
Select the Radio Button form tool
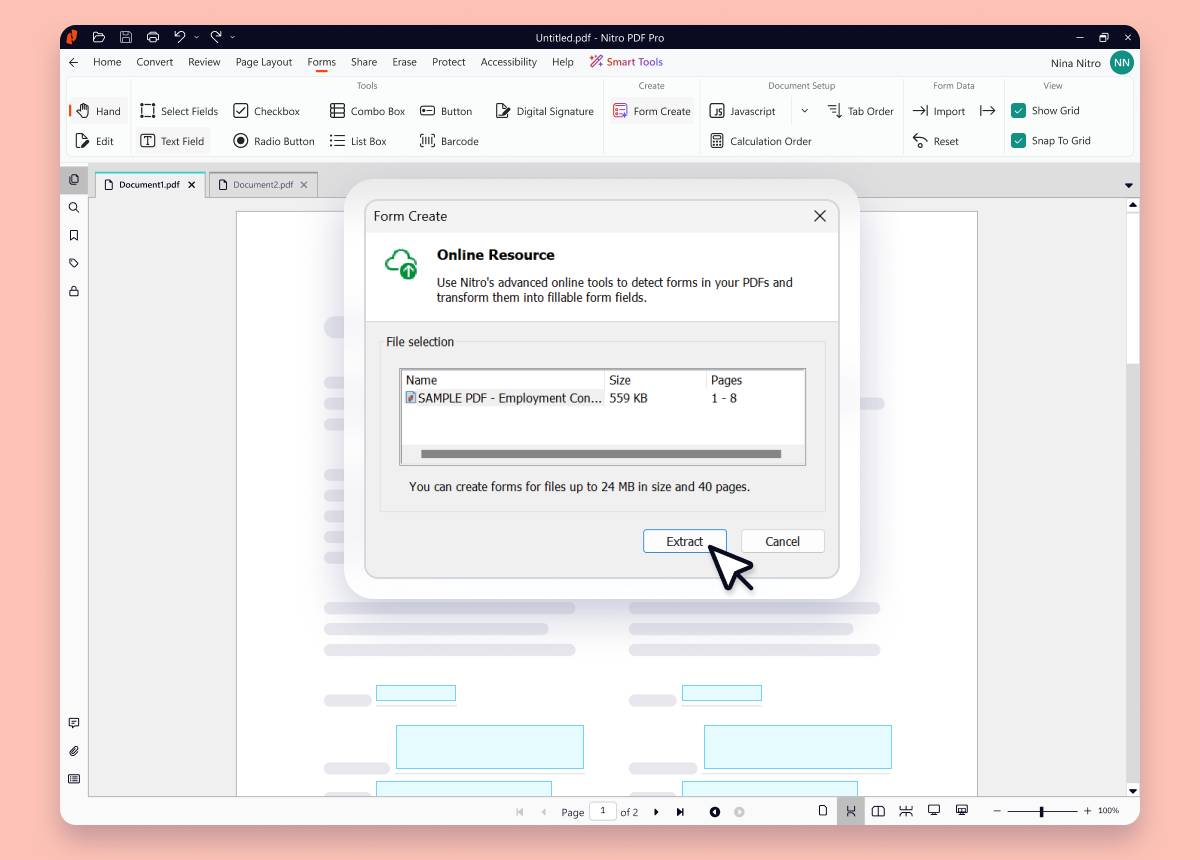click(x=274, y=141)
